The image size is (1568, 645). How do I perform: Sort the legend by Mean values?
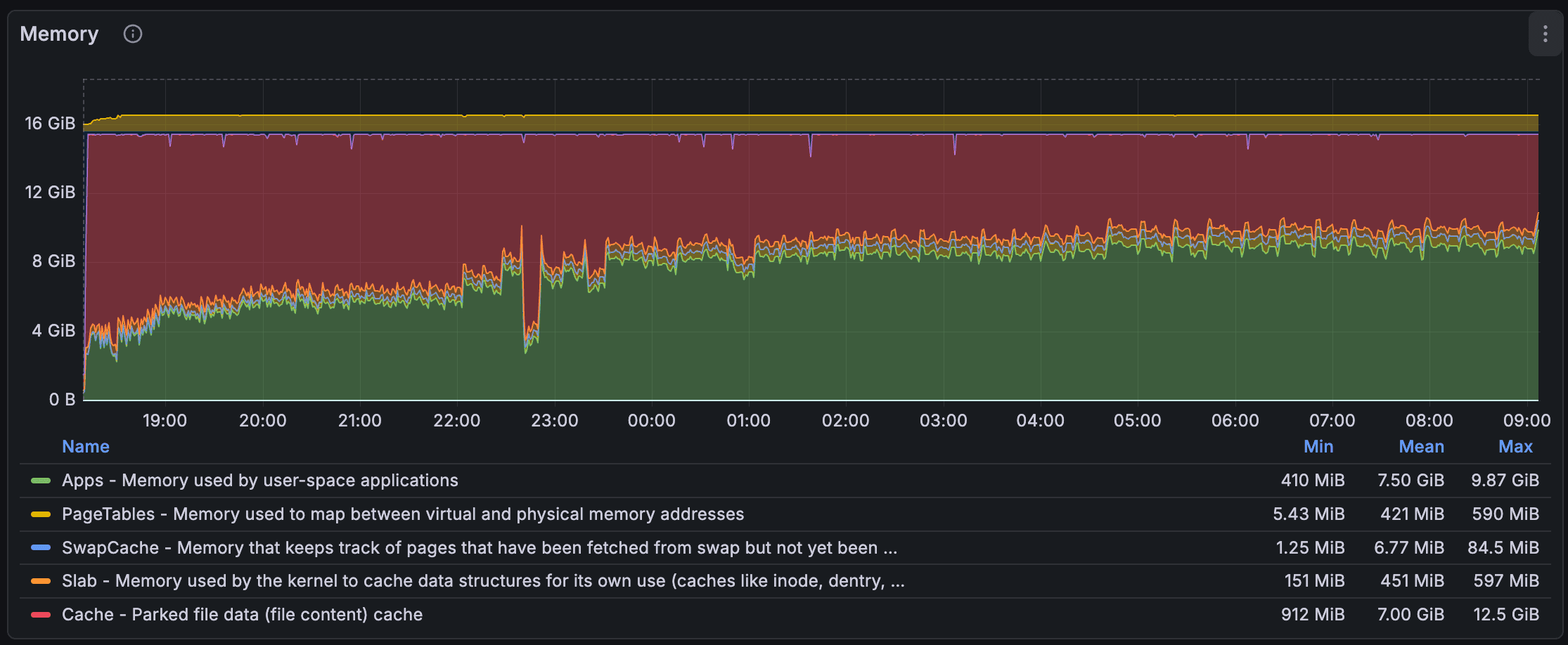(1422, 446)
